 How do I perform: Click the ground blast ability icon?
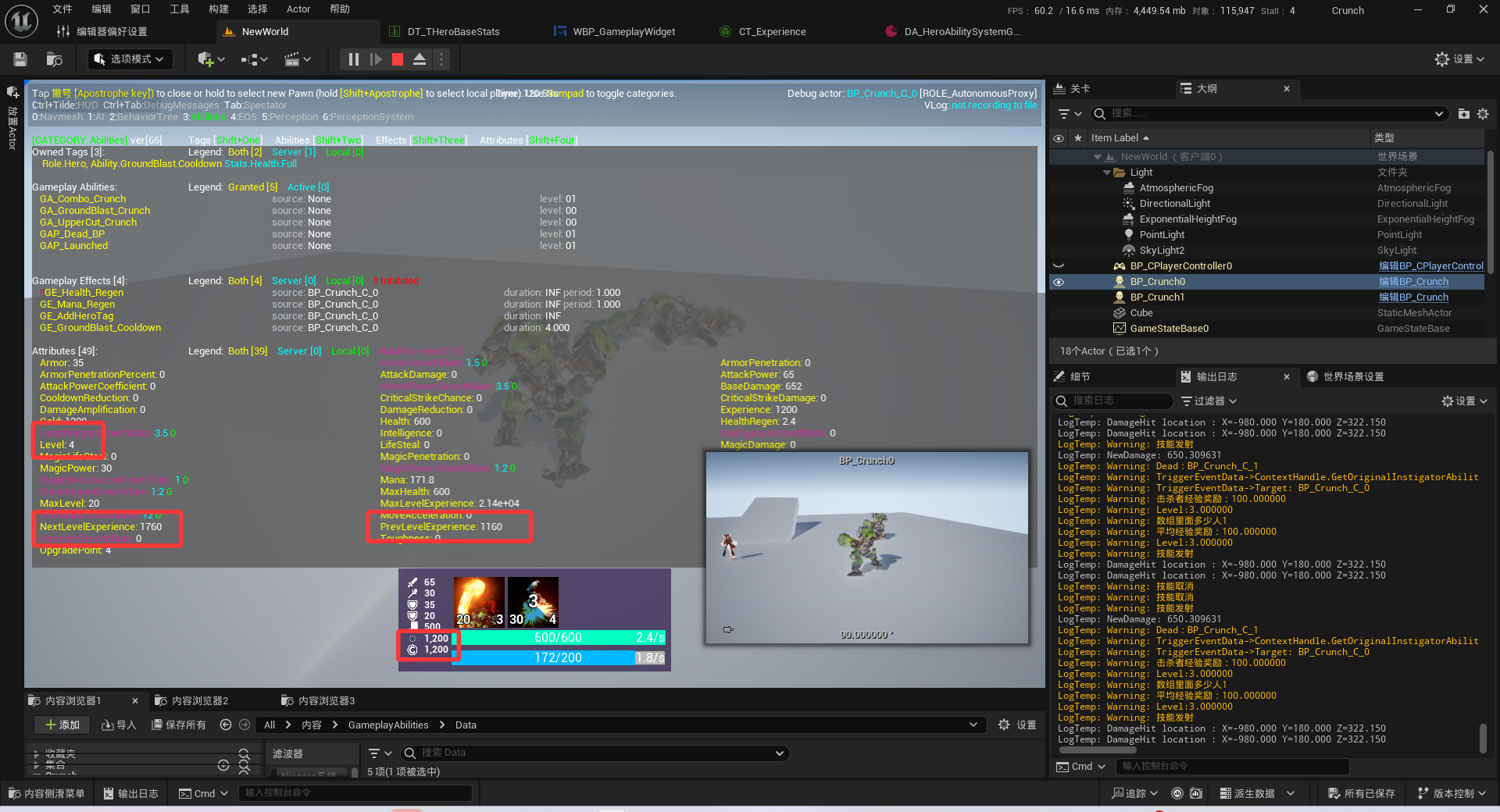pos(479,602)
